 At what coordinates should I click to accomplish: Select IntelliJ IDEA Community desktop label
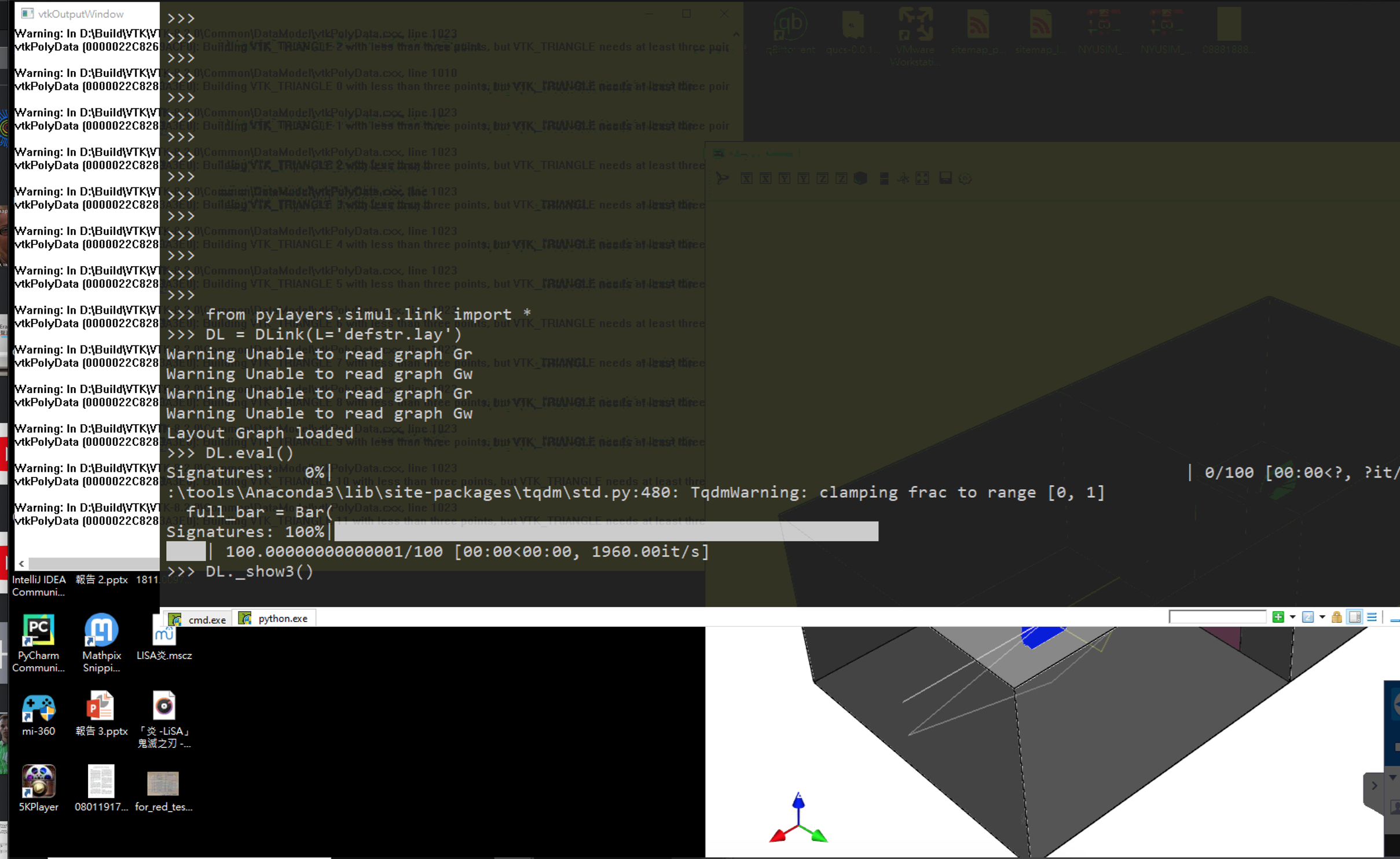pos(39,585)
